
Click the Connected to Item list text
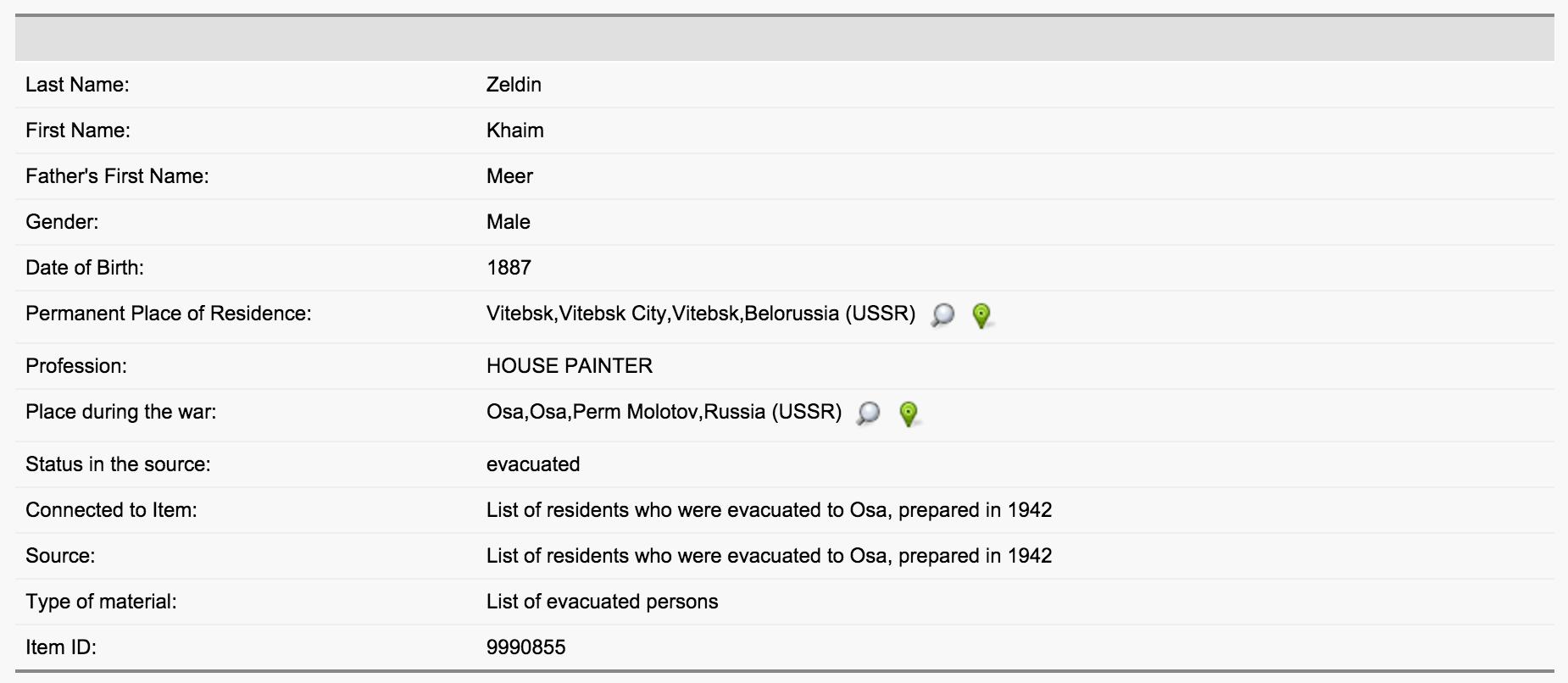pos(769,510)
